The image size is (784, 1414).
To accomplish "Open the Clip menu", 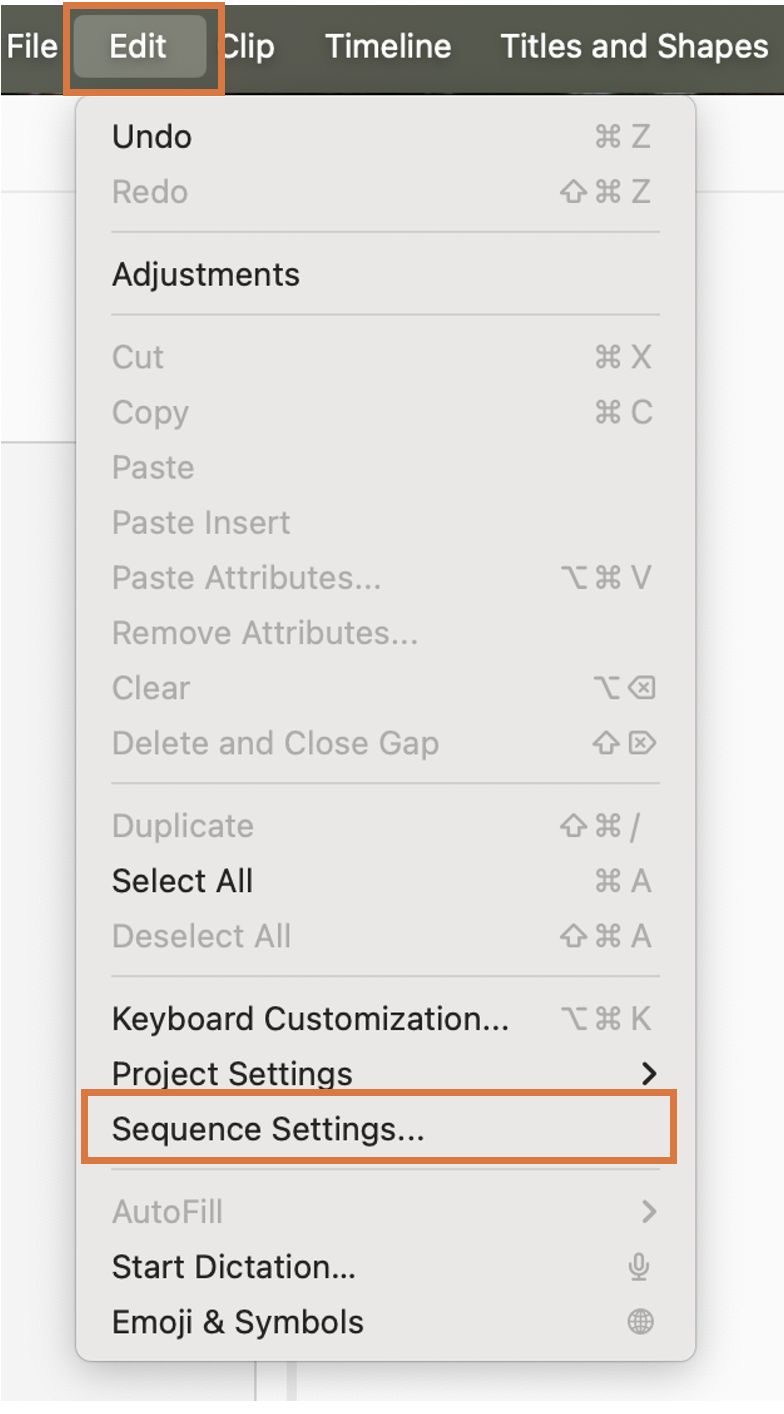I will pyautogui.click(x=251, y=47).
